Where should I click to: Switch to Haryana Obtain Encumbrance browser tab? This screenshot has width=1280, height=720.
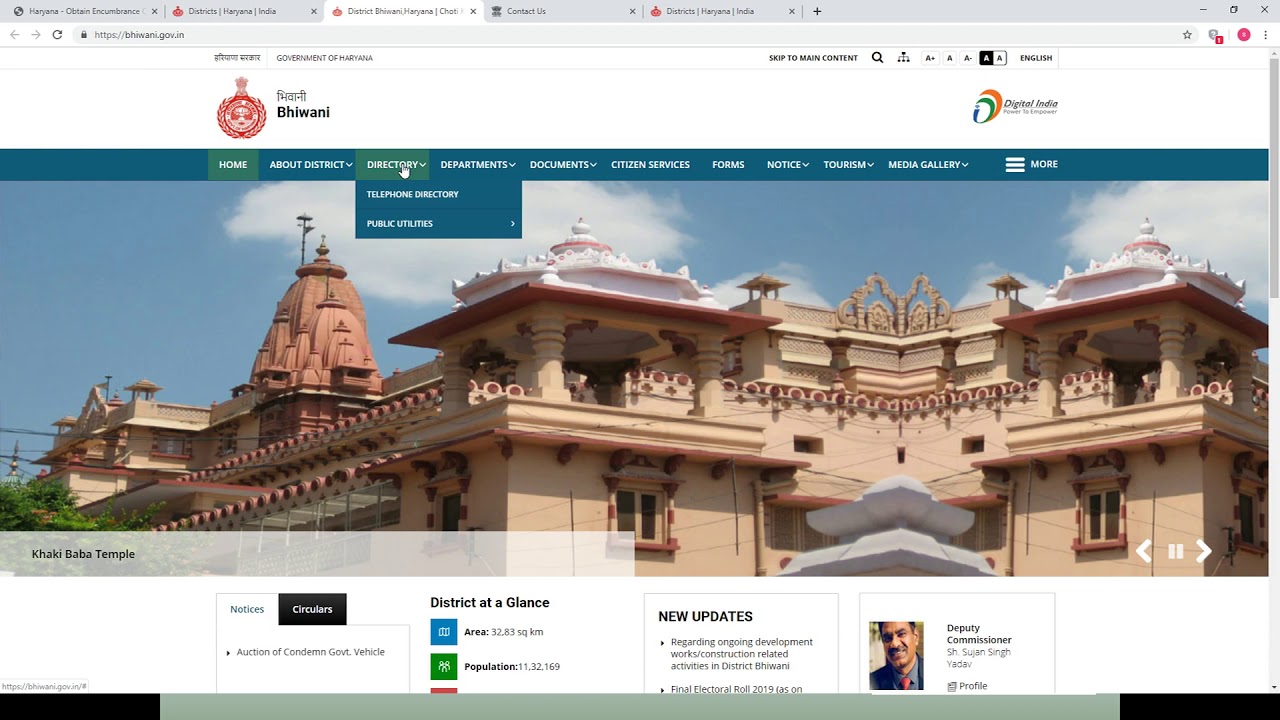click(83, 11)
